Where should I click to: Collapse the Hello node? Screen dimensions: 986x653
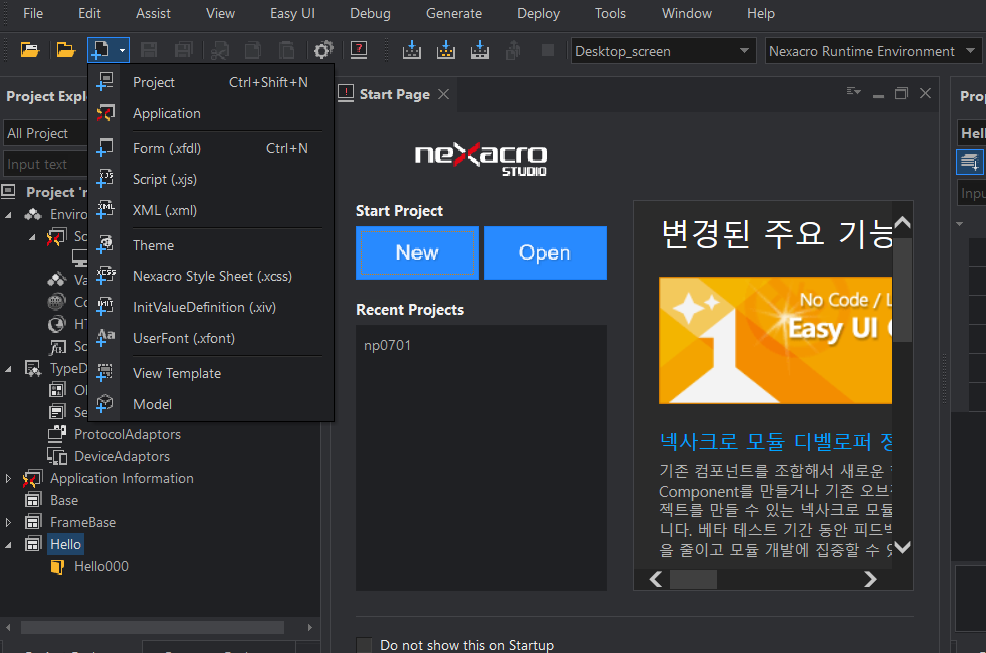8,545
